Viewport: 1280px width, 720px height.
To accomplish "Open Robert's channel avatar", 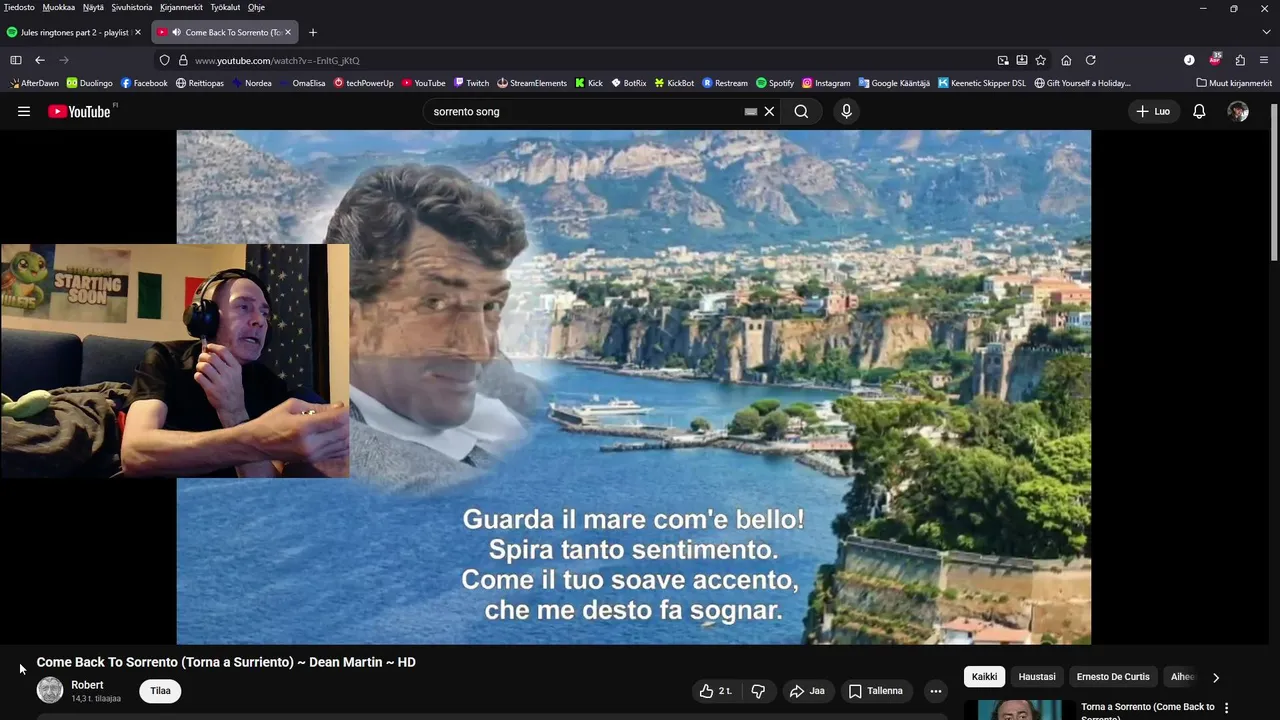I will [50, 690].
